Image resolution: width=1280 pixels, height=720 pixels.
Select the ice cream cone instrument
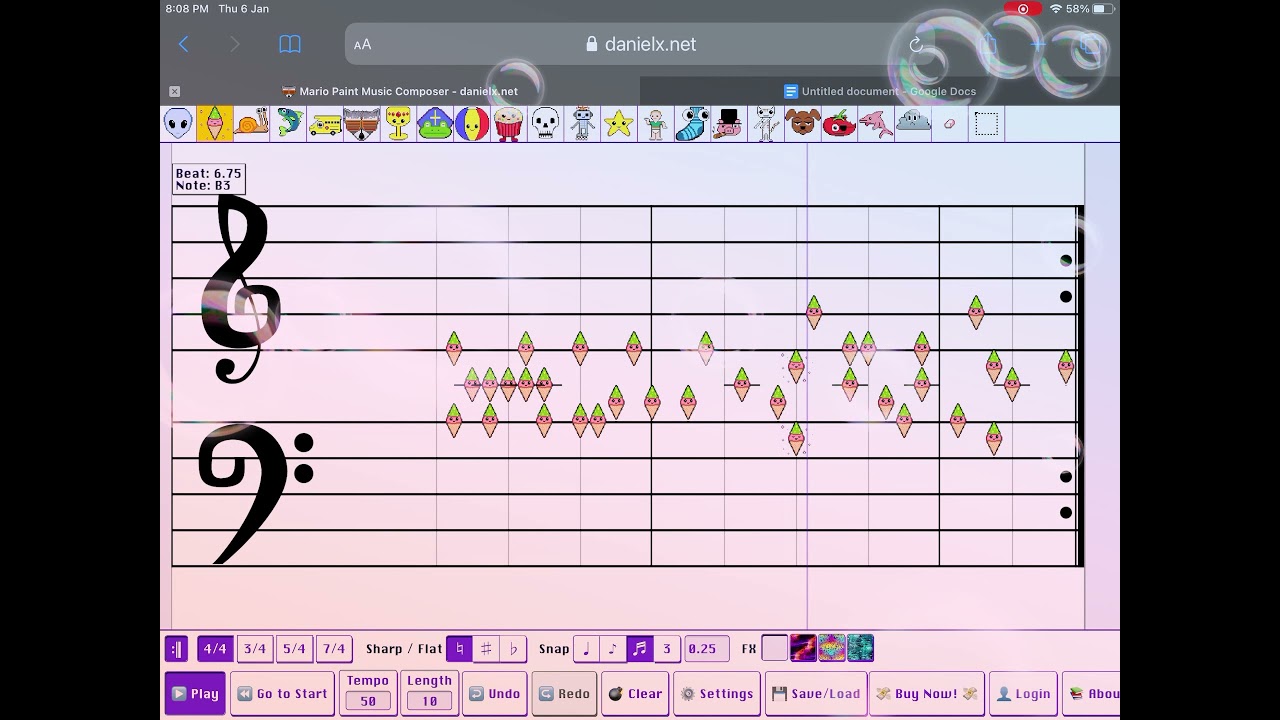215,124
